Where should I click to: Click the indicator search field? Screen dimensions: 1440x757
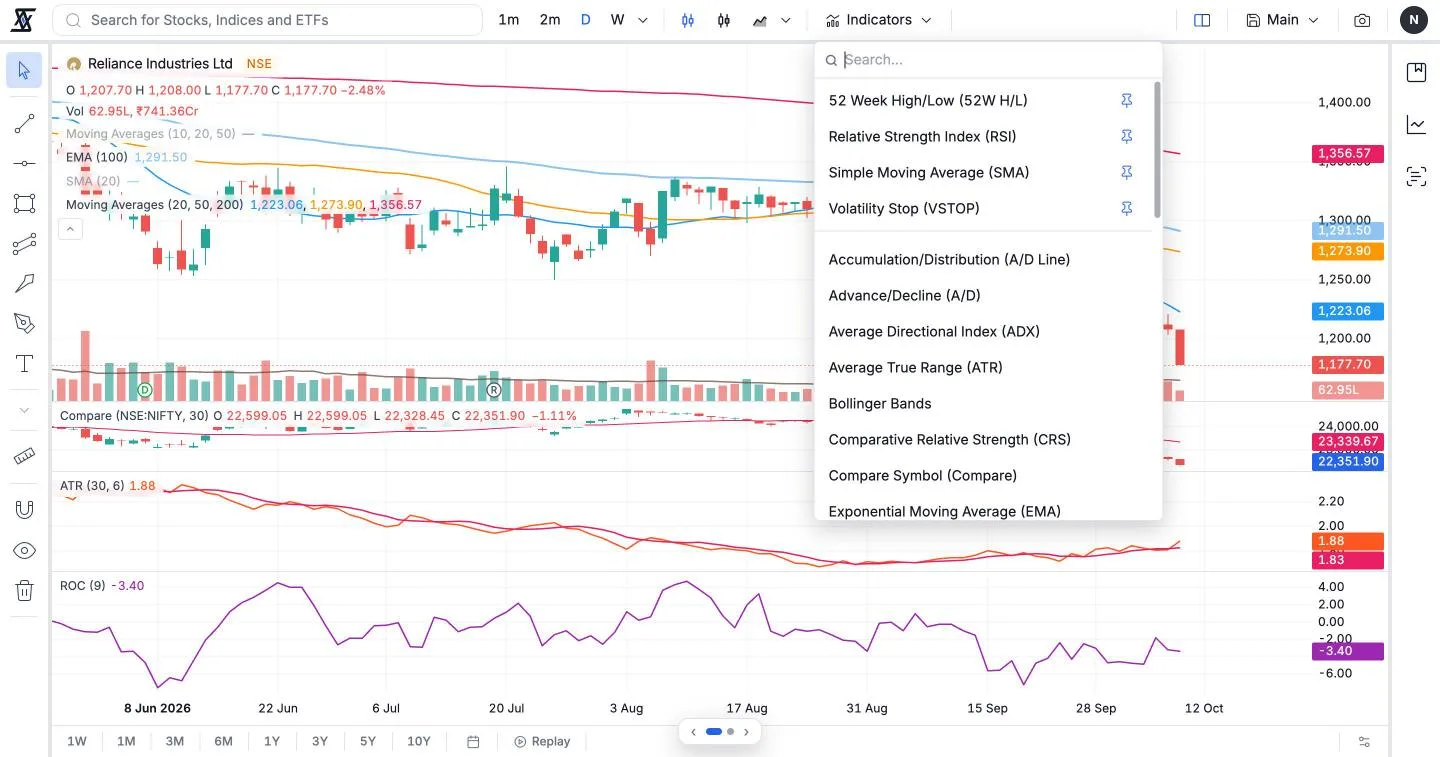tap(988, 60)
